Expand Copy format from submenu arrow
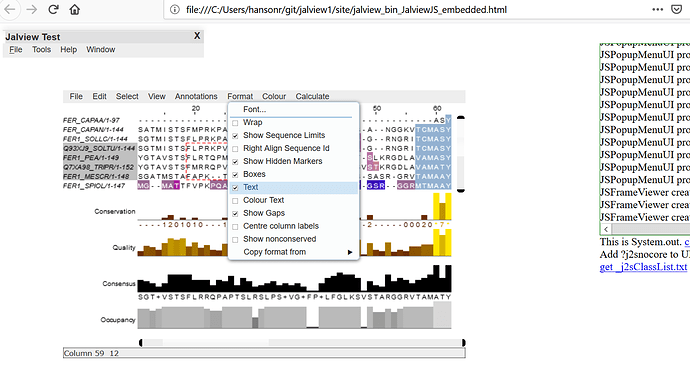690x381 pixels. point(350,252)
